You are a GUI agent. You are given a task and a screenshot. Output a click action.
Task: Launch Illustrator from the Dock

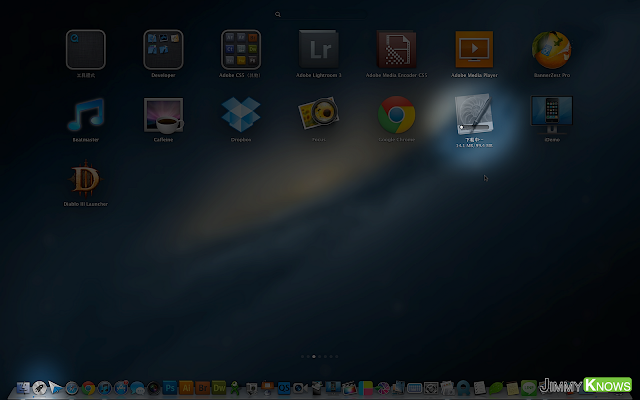pyautogui.click(x=186, y=387)
